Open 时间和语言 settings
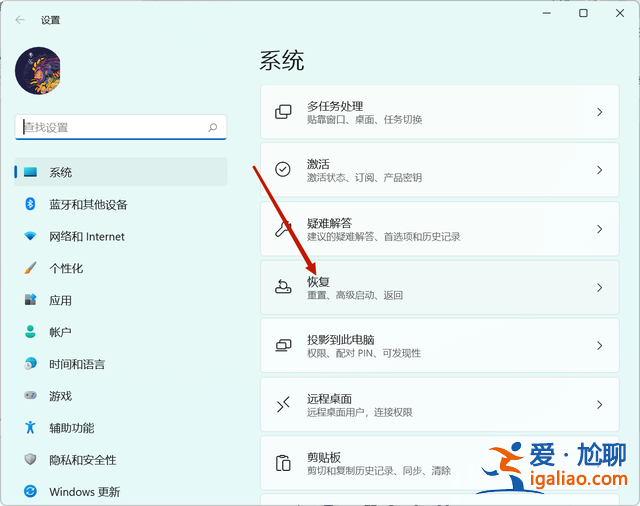The height and width of the screenshot is (506, 640). [x=121, y=364]
